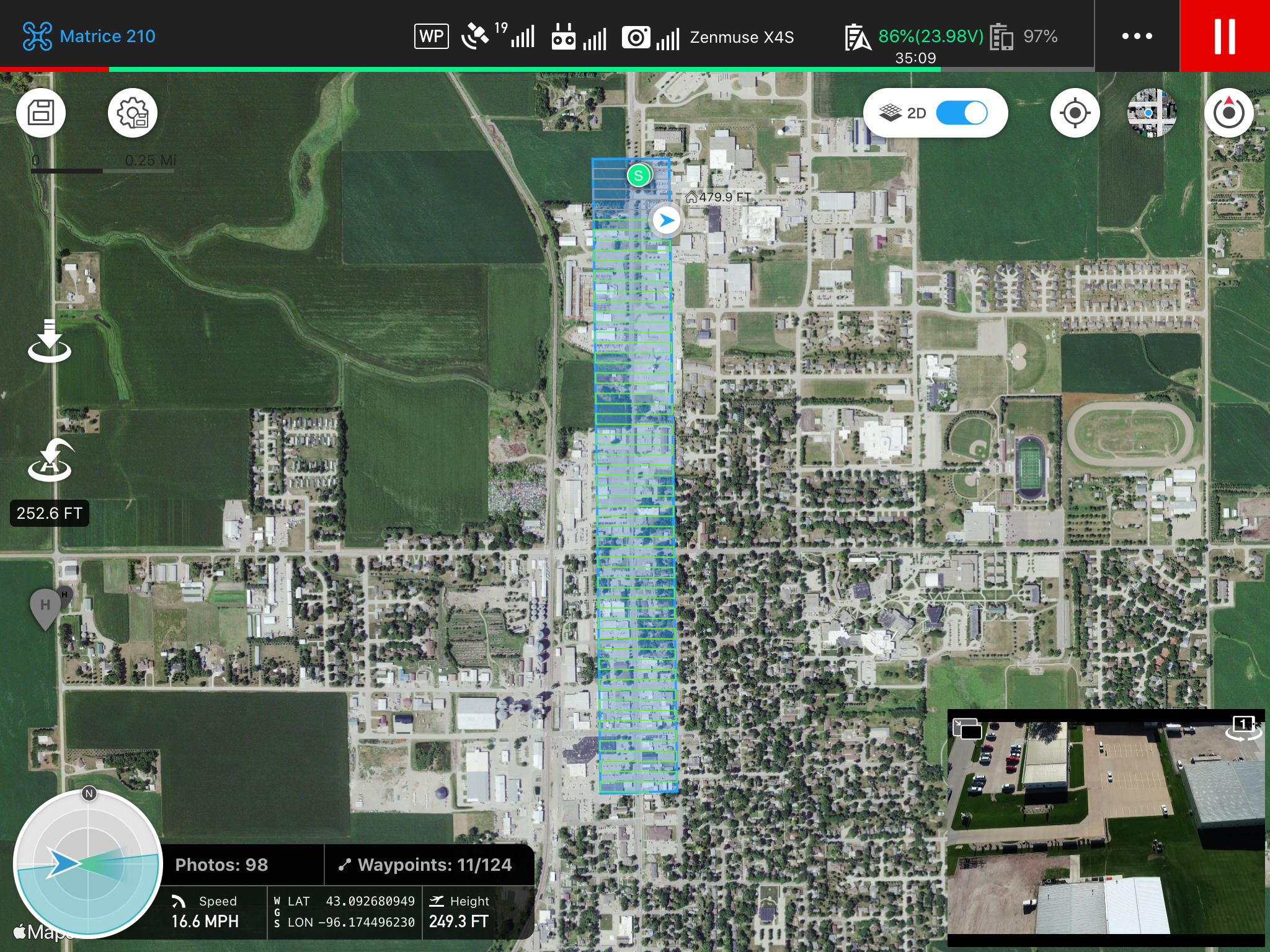The height and width of the screenshot is (952, 1270).
Task: Toggle the 2D map switch
Action: (x=961, y=113)
